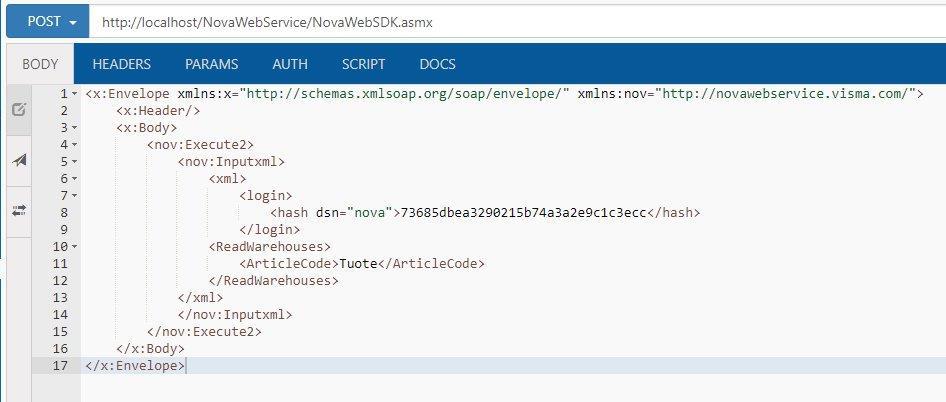The width and height of the screenshot is (946, 402).
Task: Click the closing /xml tag on line 13
Action: 200,298
